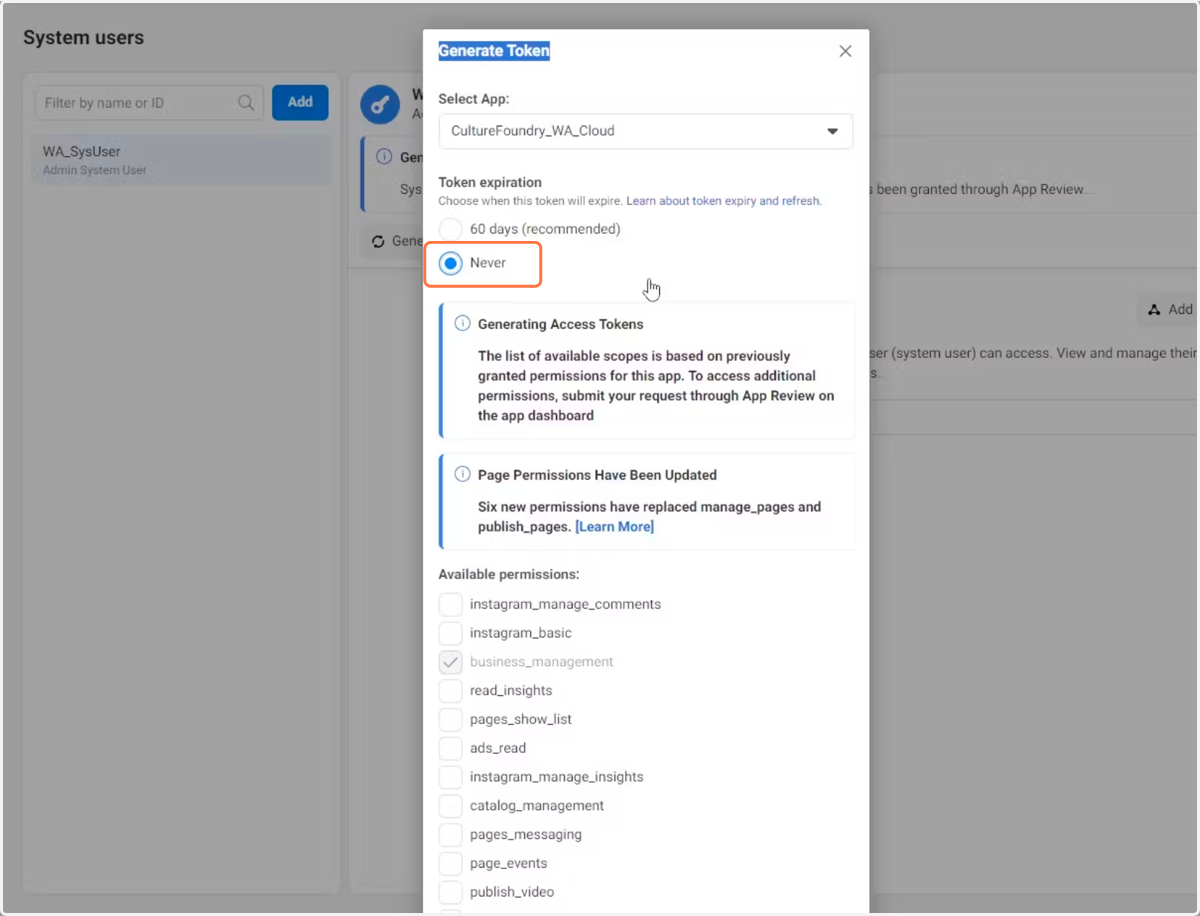Click the Add Assets button behind the dialog

click(x=1169, y=310)
